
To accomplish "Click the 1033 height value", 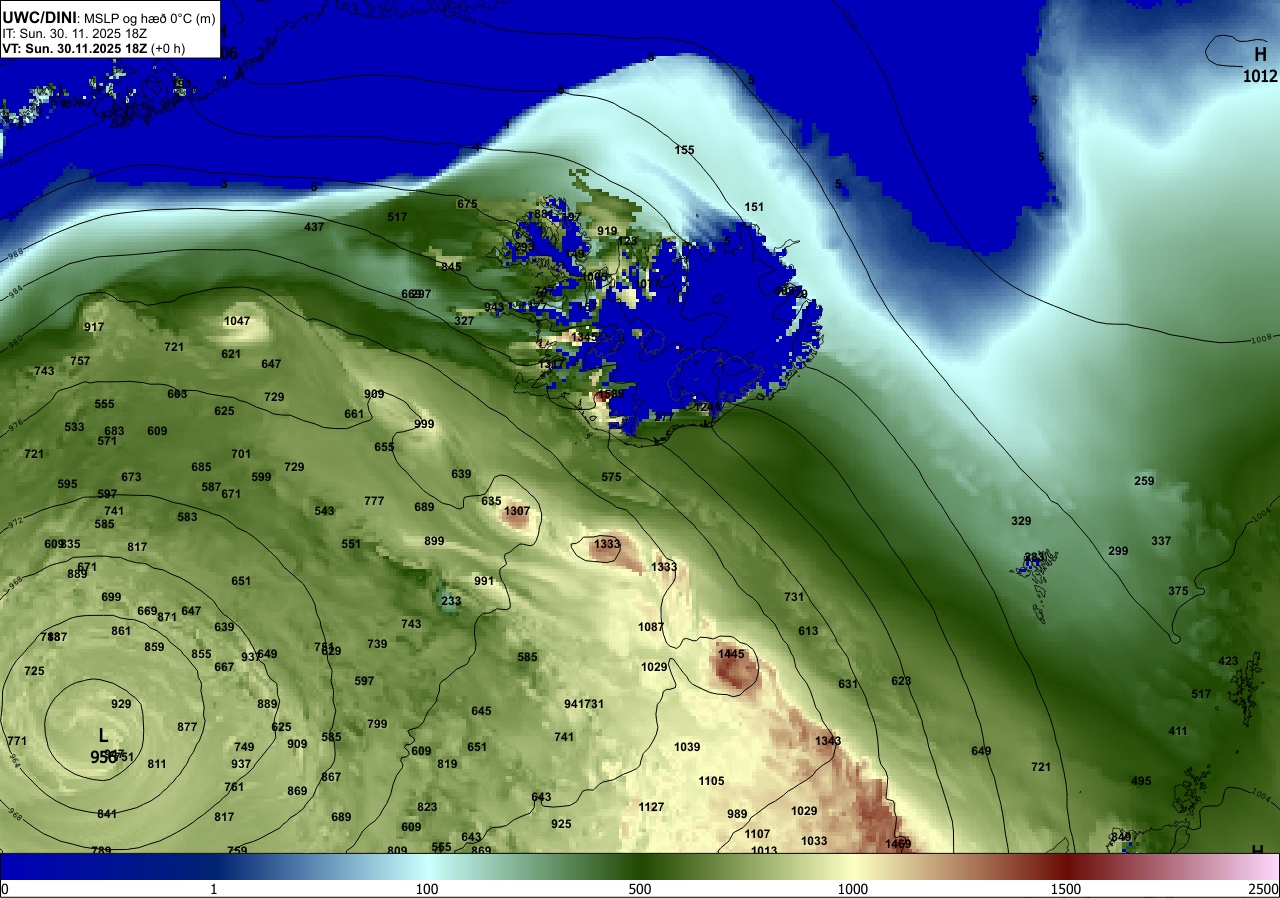I will (x=814, y=841).
